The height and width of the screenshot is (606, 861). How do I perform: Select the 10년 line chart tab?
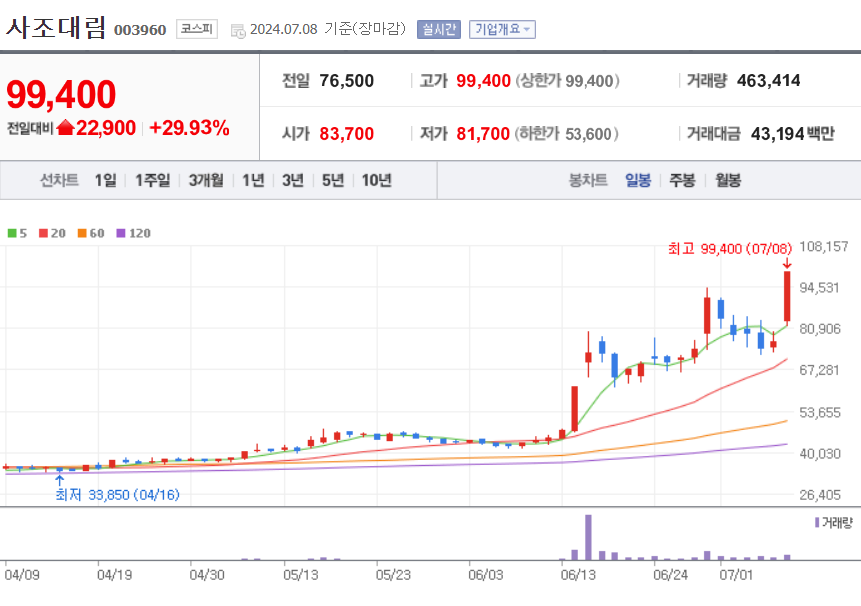377,180
